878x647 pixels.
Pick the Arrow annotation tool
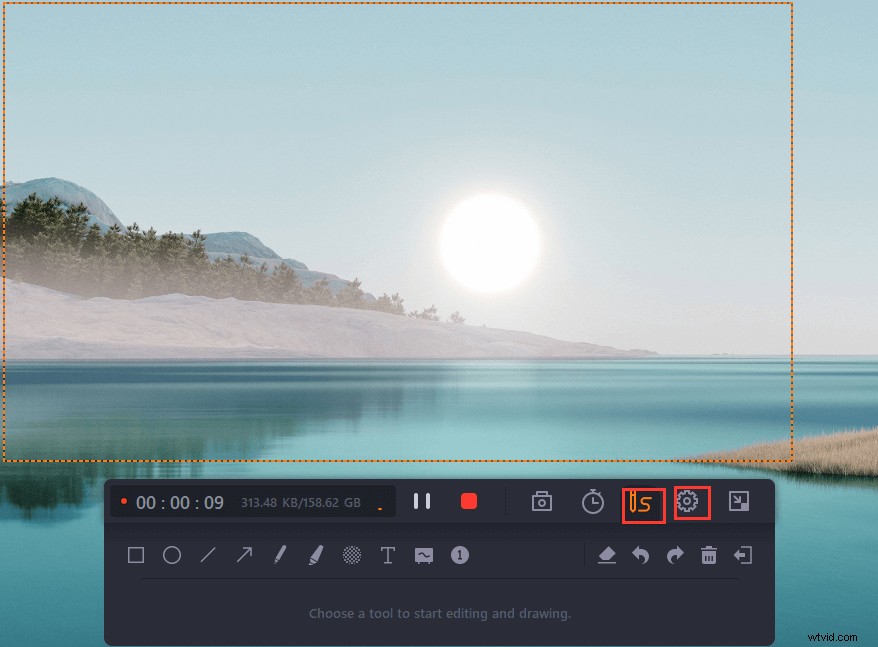(x=243, y=556)
